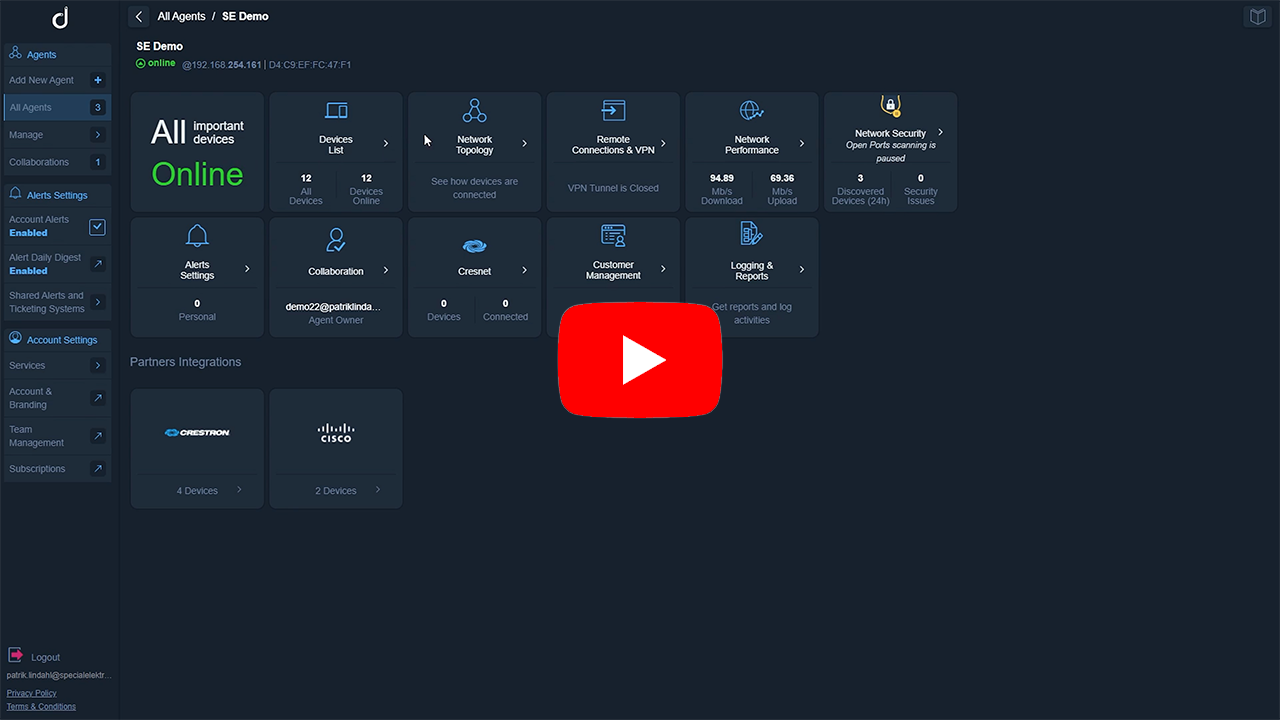Click the Agents section icon in sidebar
The height and width of the screenshot is (720, 1280).
click(x=15, y=53)
